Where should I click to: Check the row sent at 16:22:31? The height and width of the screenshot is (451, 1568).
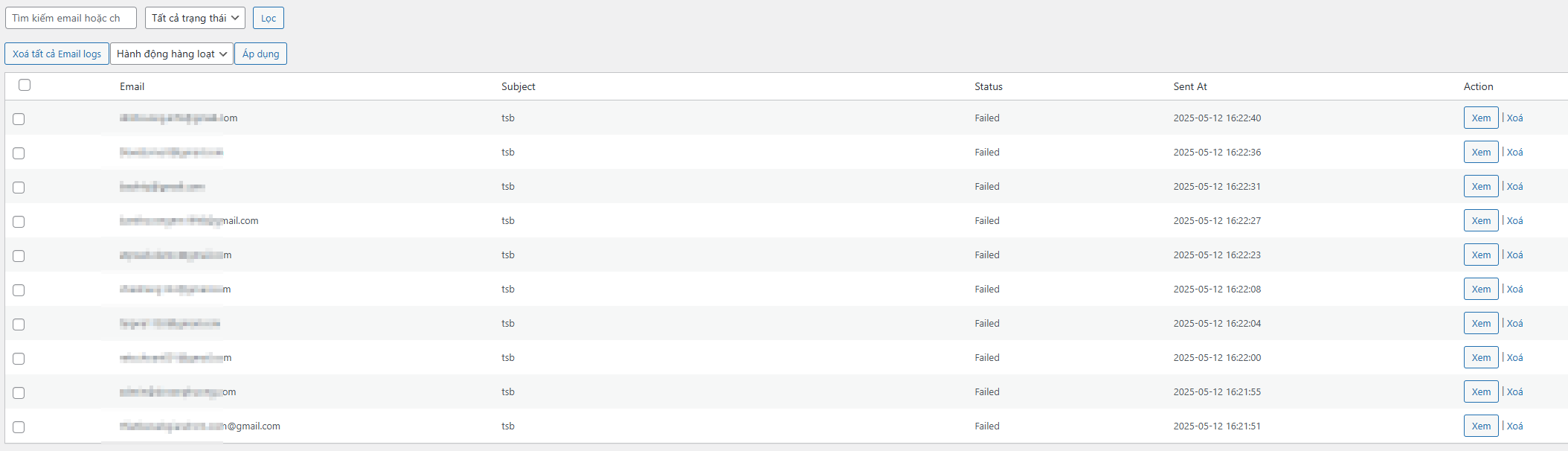click(19, 188)
